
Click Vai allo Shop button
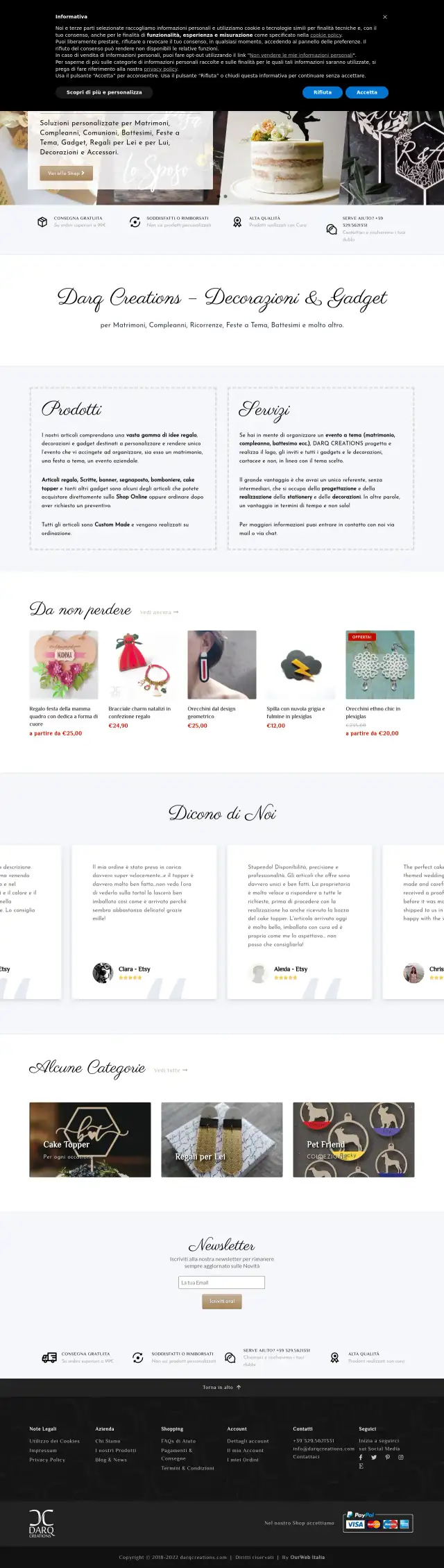pos(66,173)
